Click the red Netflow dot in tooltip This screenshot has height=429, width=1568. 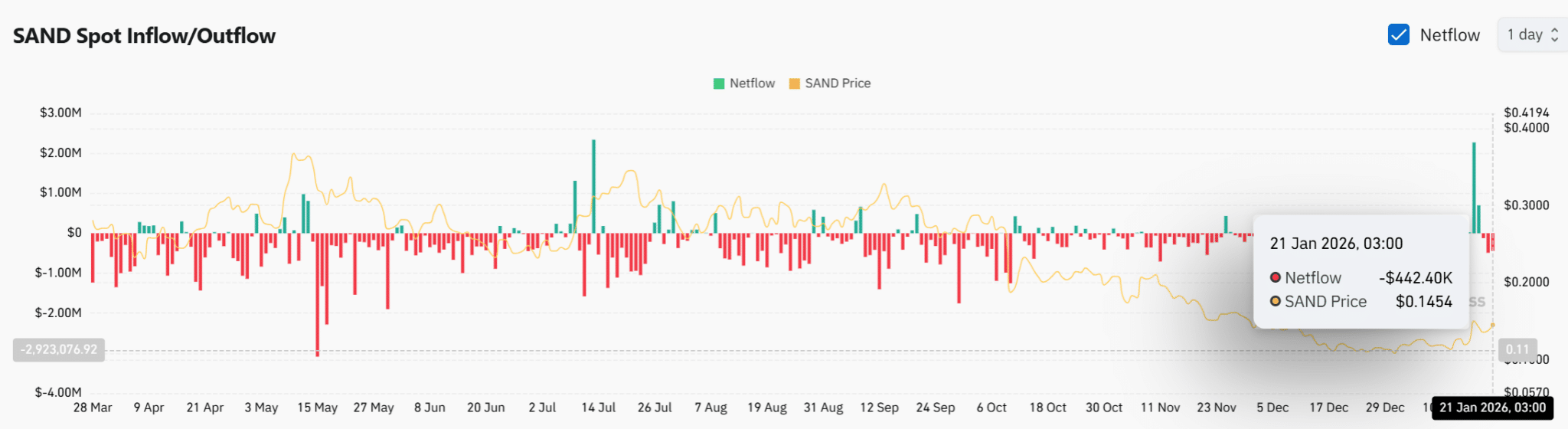tap(1276, 277)
